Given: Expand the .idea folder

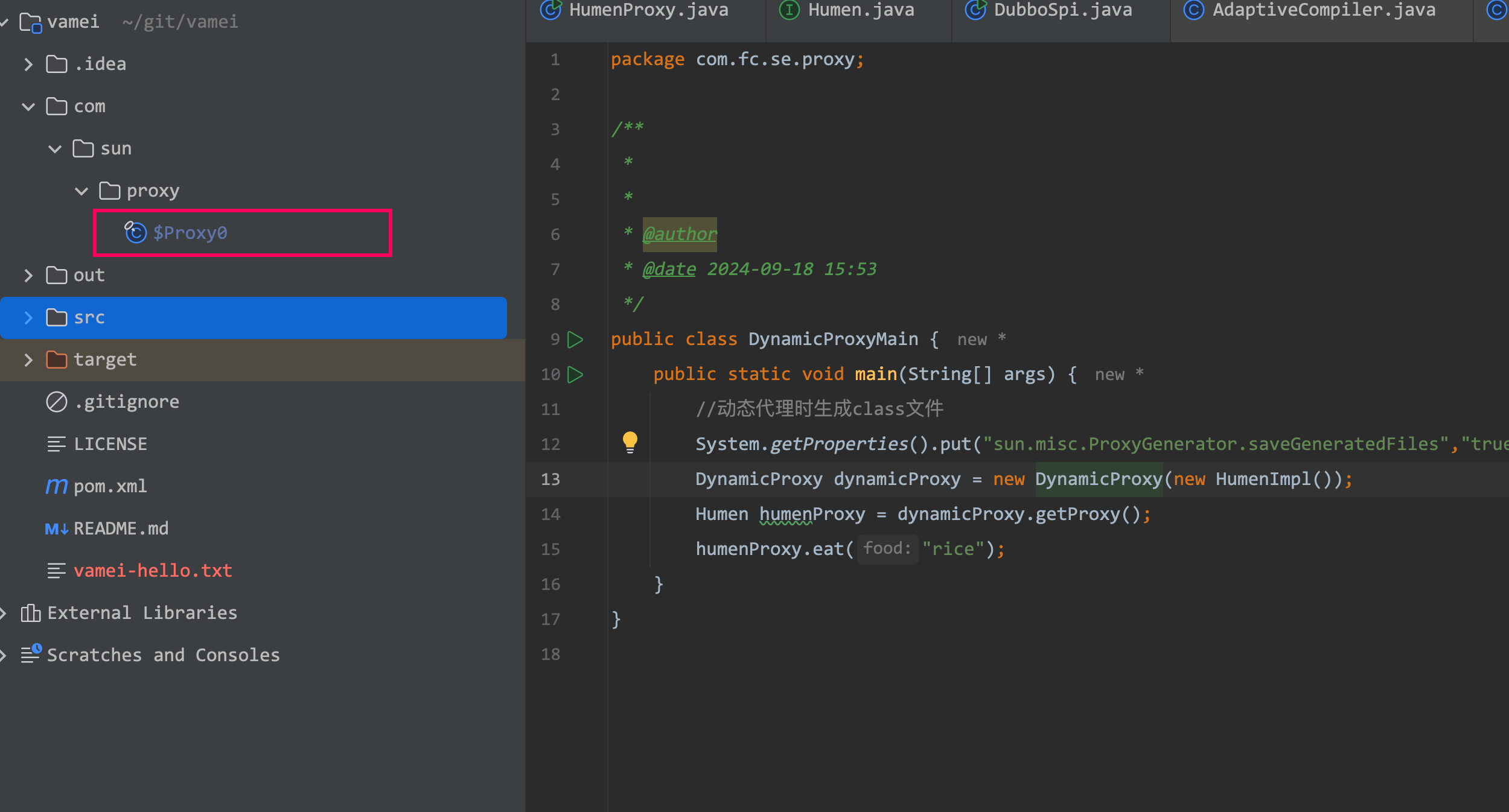Looking at the screenshot, I should click(x=28, y=65).
